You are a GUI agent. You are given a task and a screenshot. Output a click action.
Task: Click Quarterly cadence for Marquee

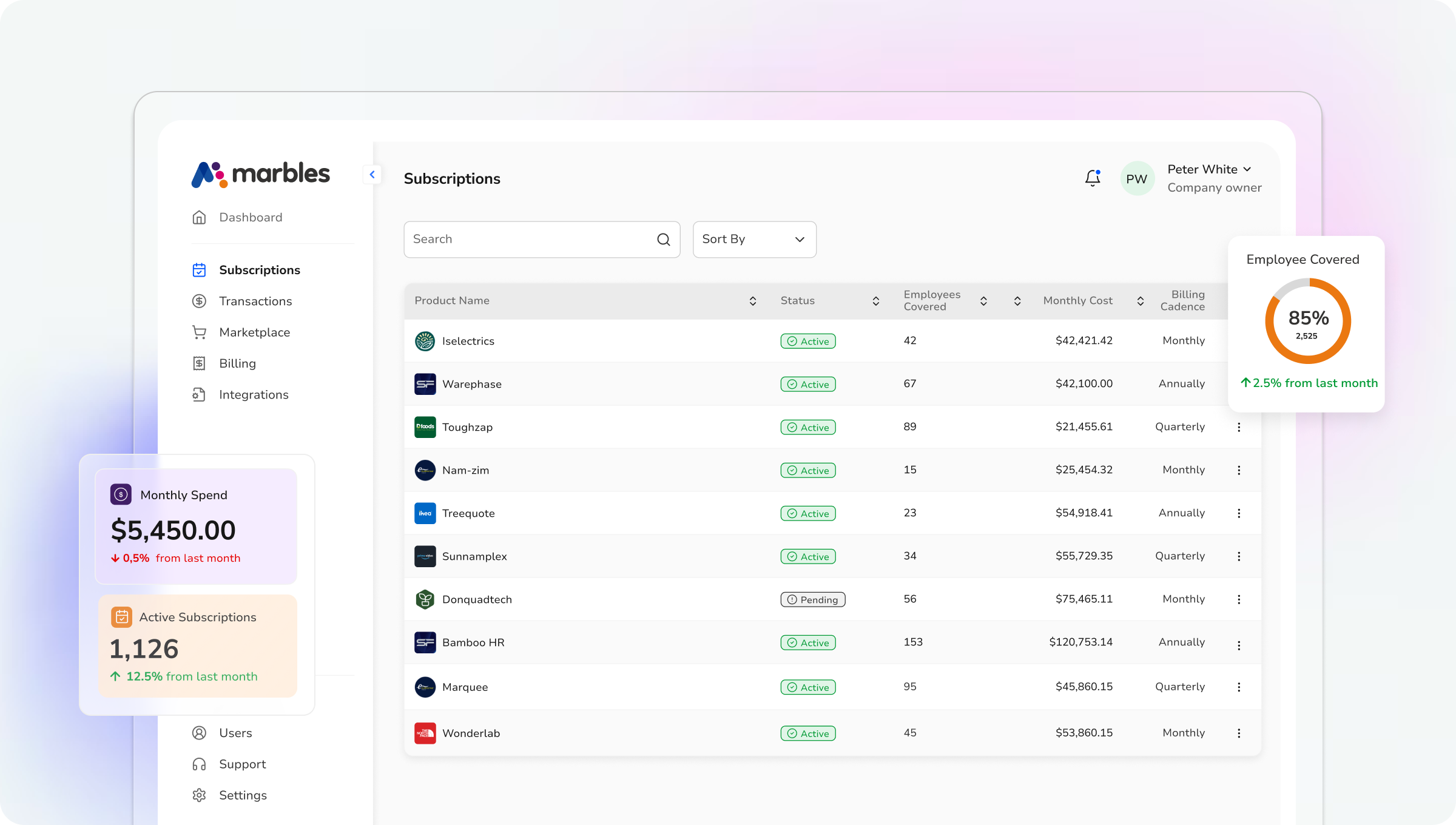click(x=1180, y=687)
